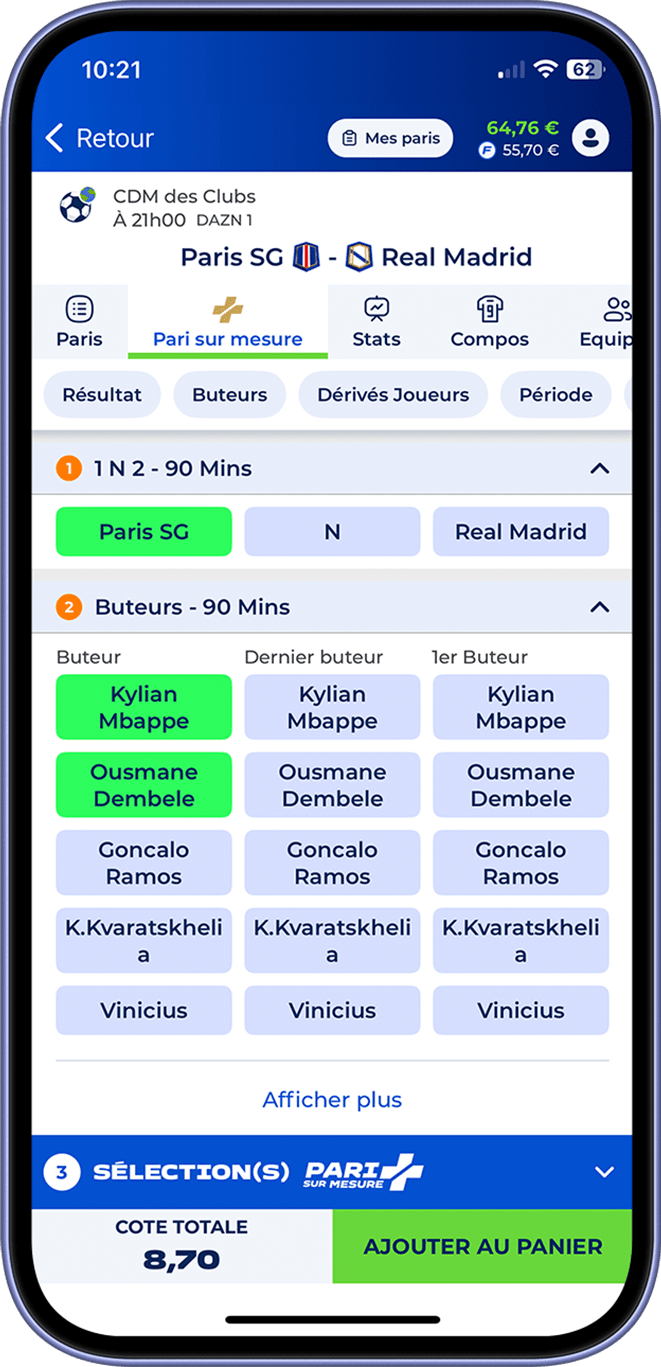Tap the 64,76 € account balance

pyautogui.click(x=522, y=128)
